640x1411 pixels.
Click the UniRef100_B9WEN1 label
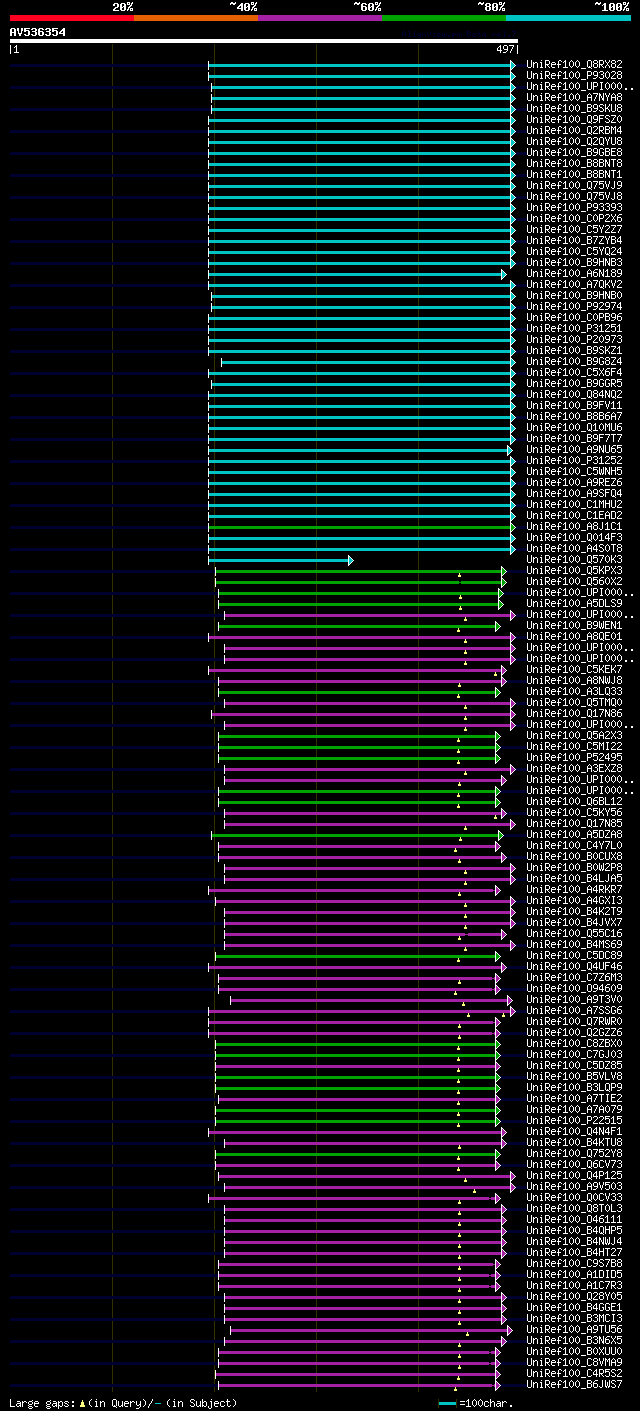click(x=574, y=626)
